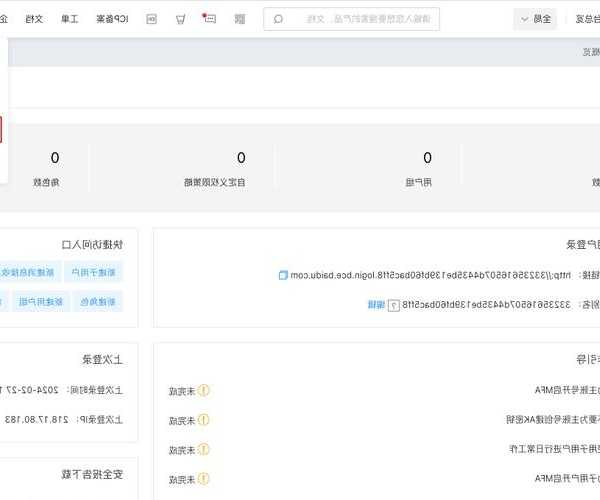Click the help question mark icon next to 编辑

pyautogui.click(x=393, y=305)
